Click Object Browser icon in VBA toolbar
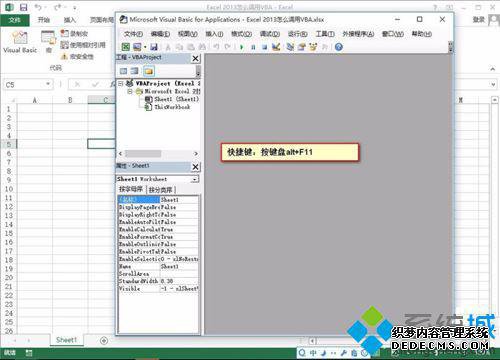The height and width of the screenshot is (360, 500). (x=313, y=47)
